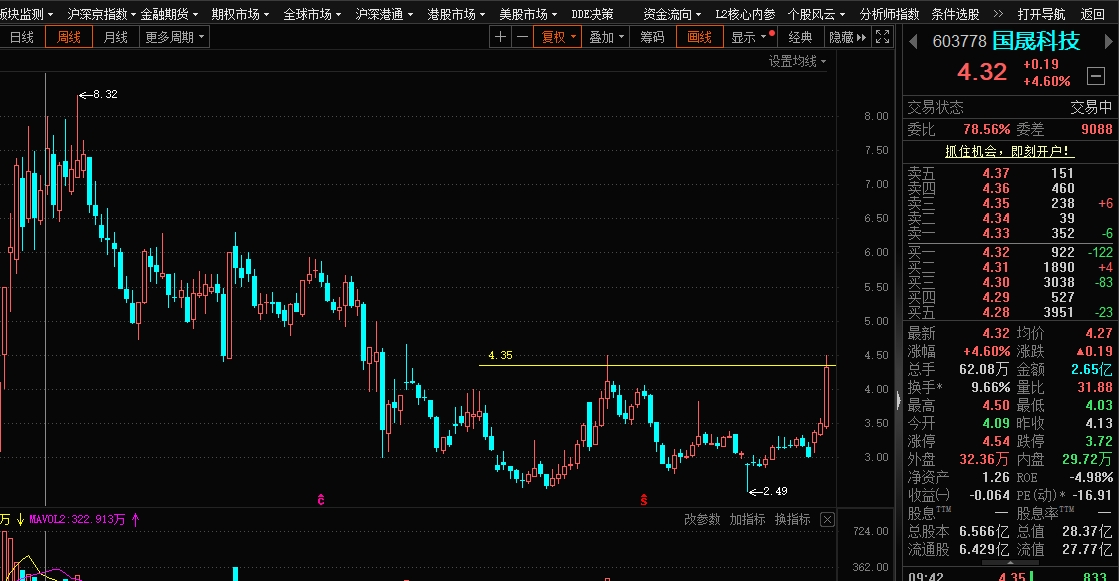The width and height of the screenshot is (1119, 581).
Task: Open 显示 display dropdown
Action: [749, 37]
